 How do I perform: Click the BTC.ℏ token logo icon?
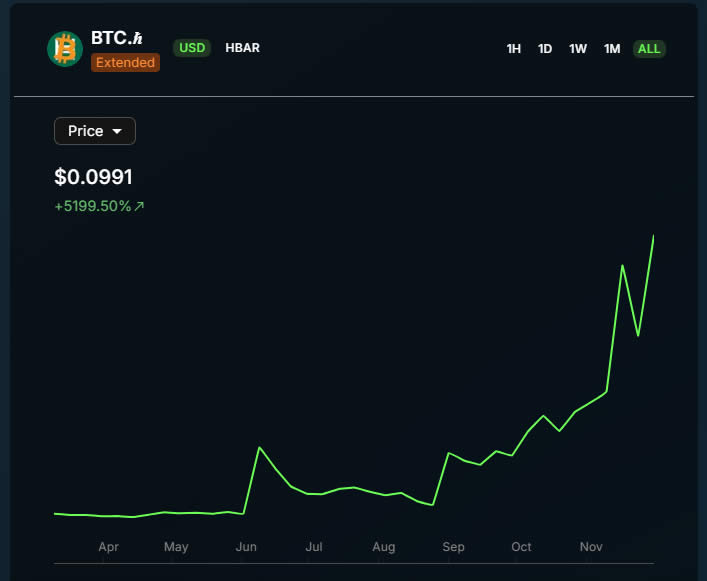tap(65, 49)
